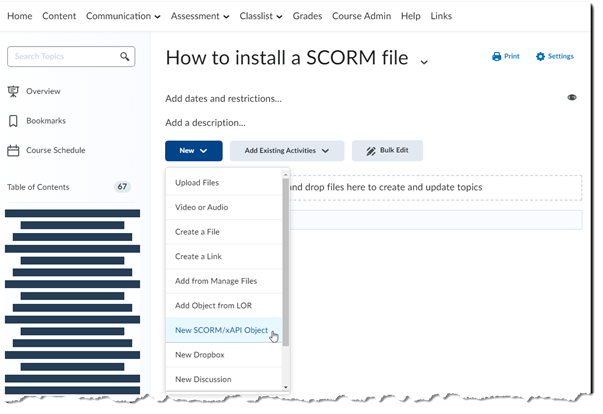The image size is (603, 414).
Task: Choose Upload Files from the menu
Action: coord(197,183)
